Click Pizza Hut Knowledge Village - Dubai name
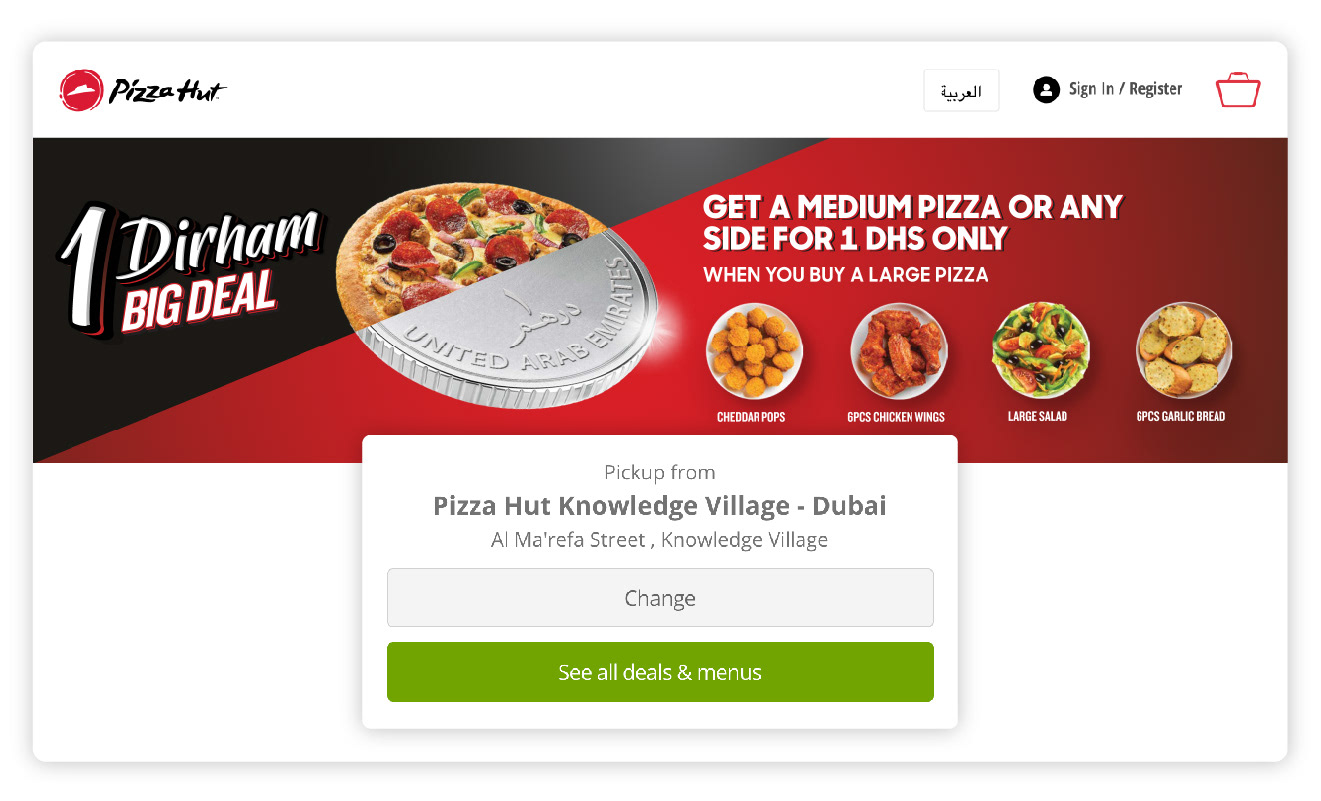The image size is (1321, 801). (660, 505)
